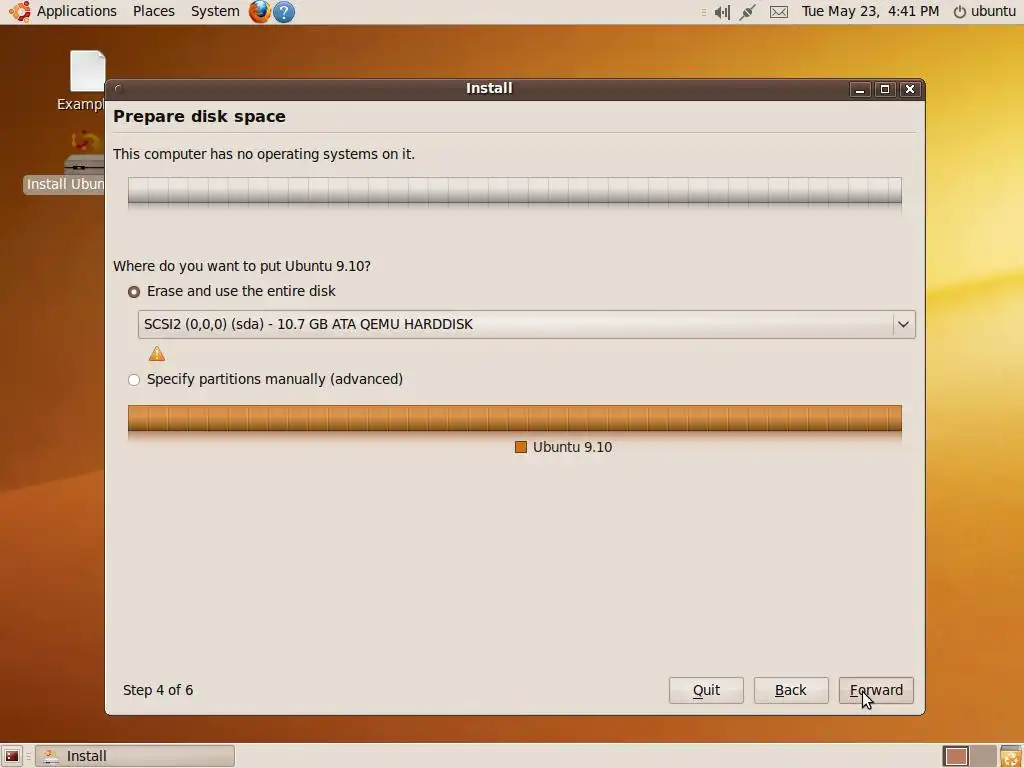Click the orange proposed disk layout bar
The height and width of the screenshot is (768, 1024).
tap(515, 419)
